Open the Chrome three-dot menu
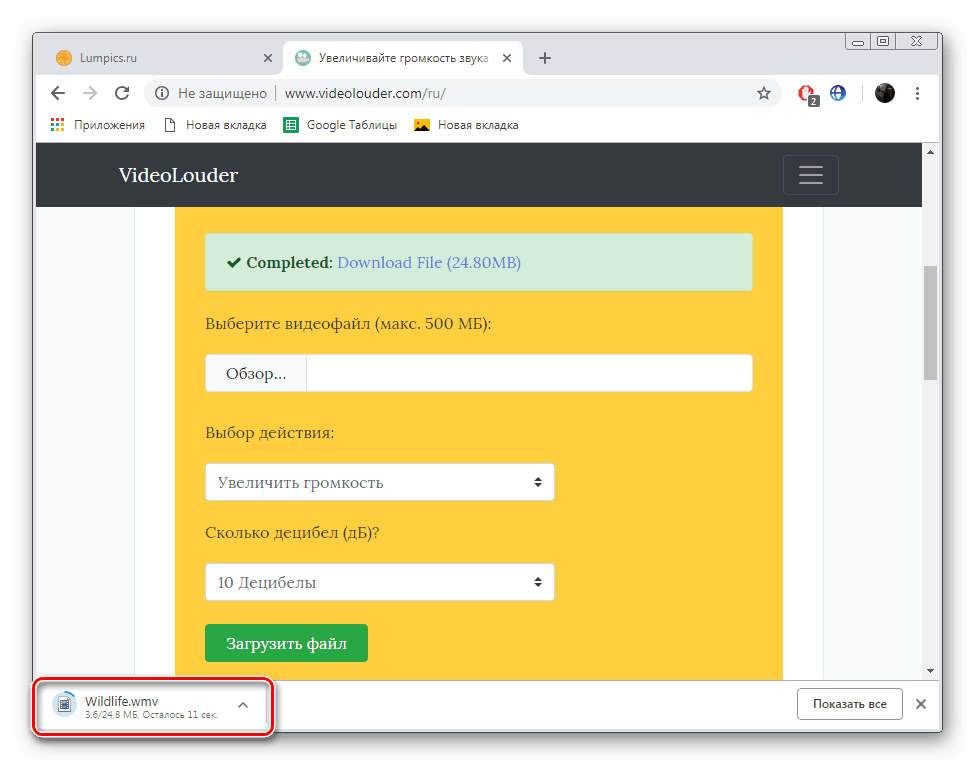 click(x=917, y=93)
